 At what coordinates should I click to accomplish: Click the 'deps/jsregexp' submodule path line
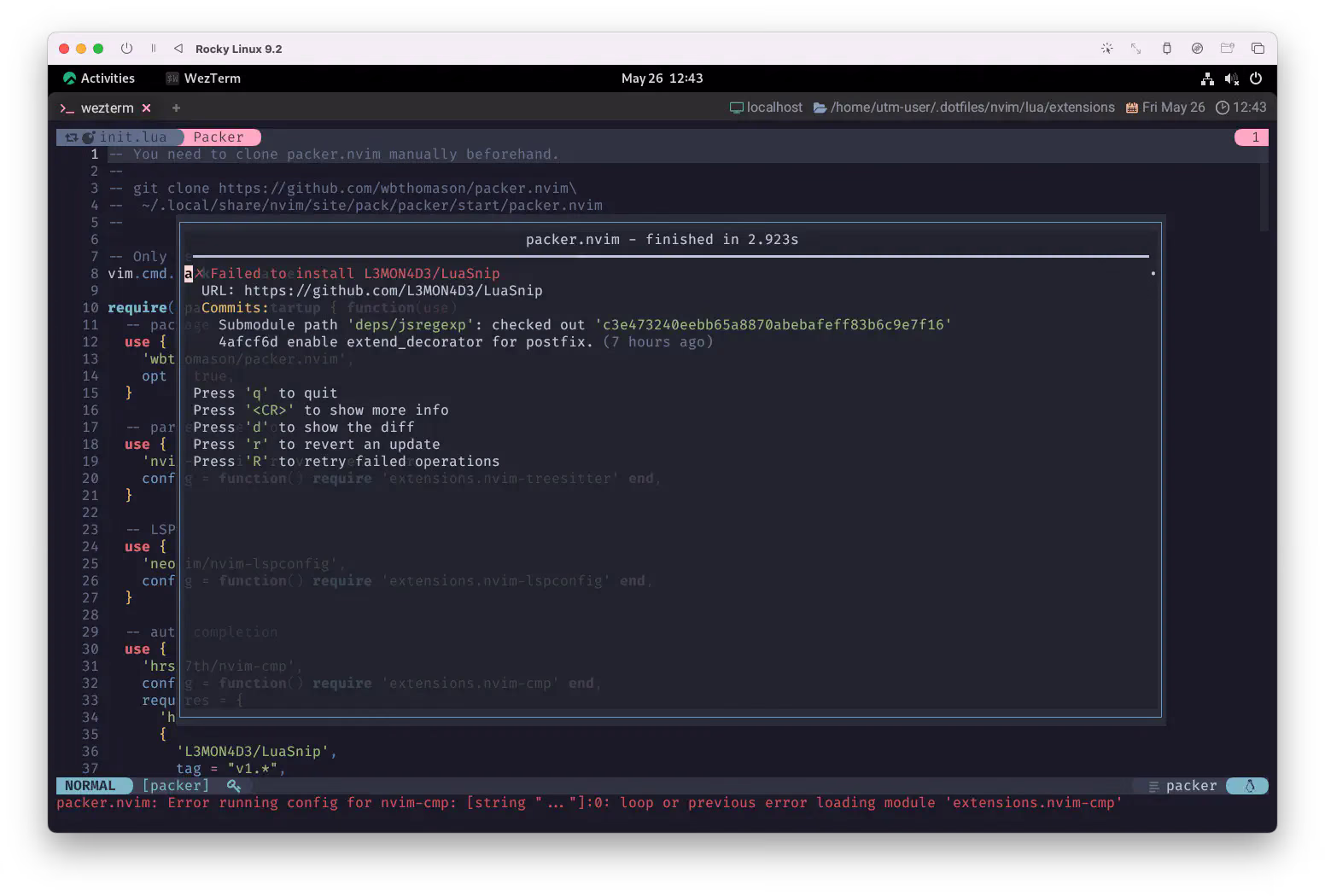coord(585,325)
